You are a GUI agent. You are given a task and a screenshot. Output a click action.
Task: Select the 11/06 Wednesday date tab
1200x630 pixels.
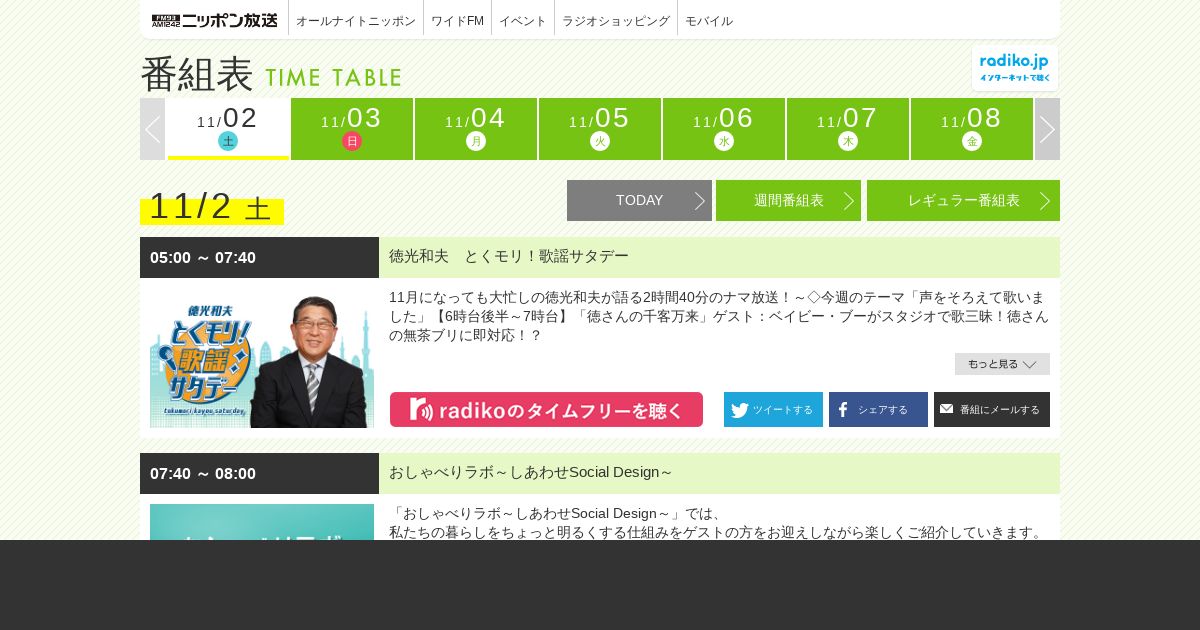pyautogui.click(x=724, y=129)
